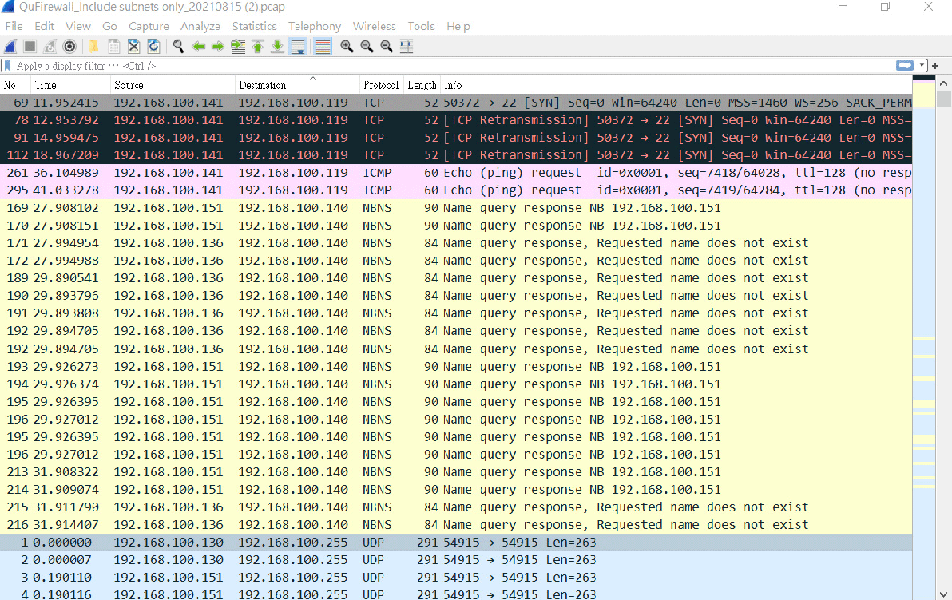
Task: Select packet 169 NBNS Name query response row
Action: point(457,208)
